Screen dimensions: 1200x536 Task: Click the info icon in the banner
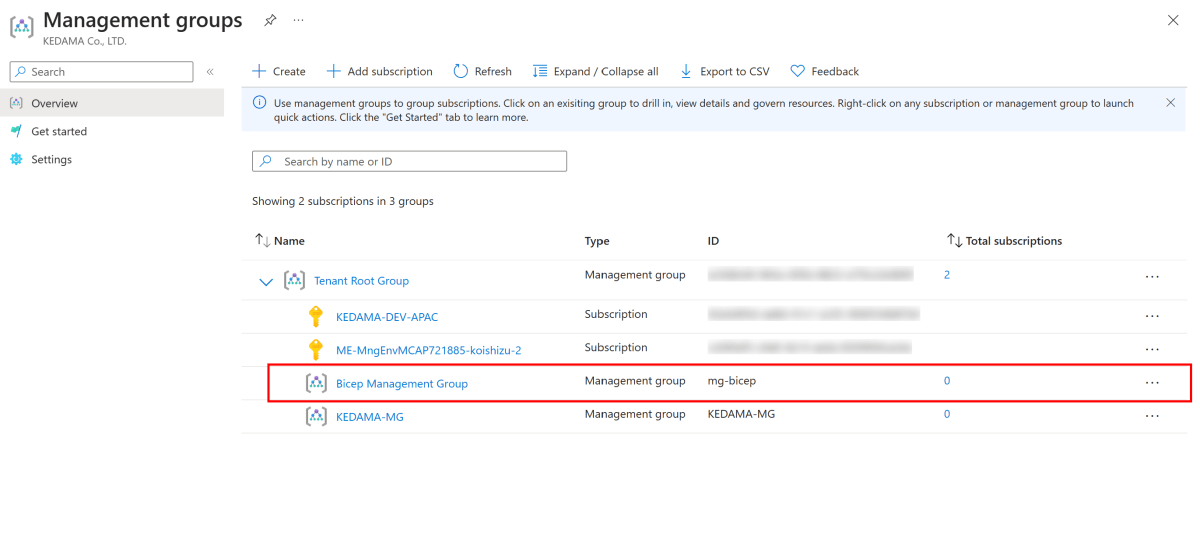[260, 102]
